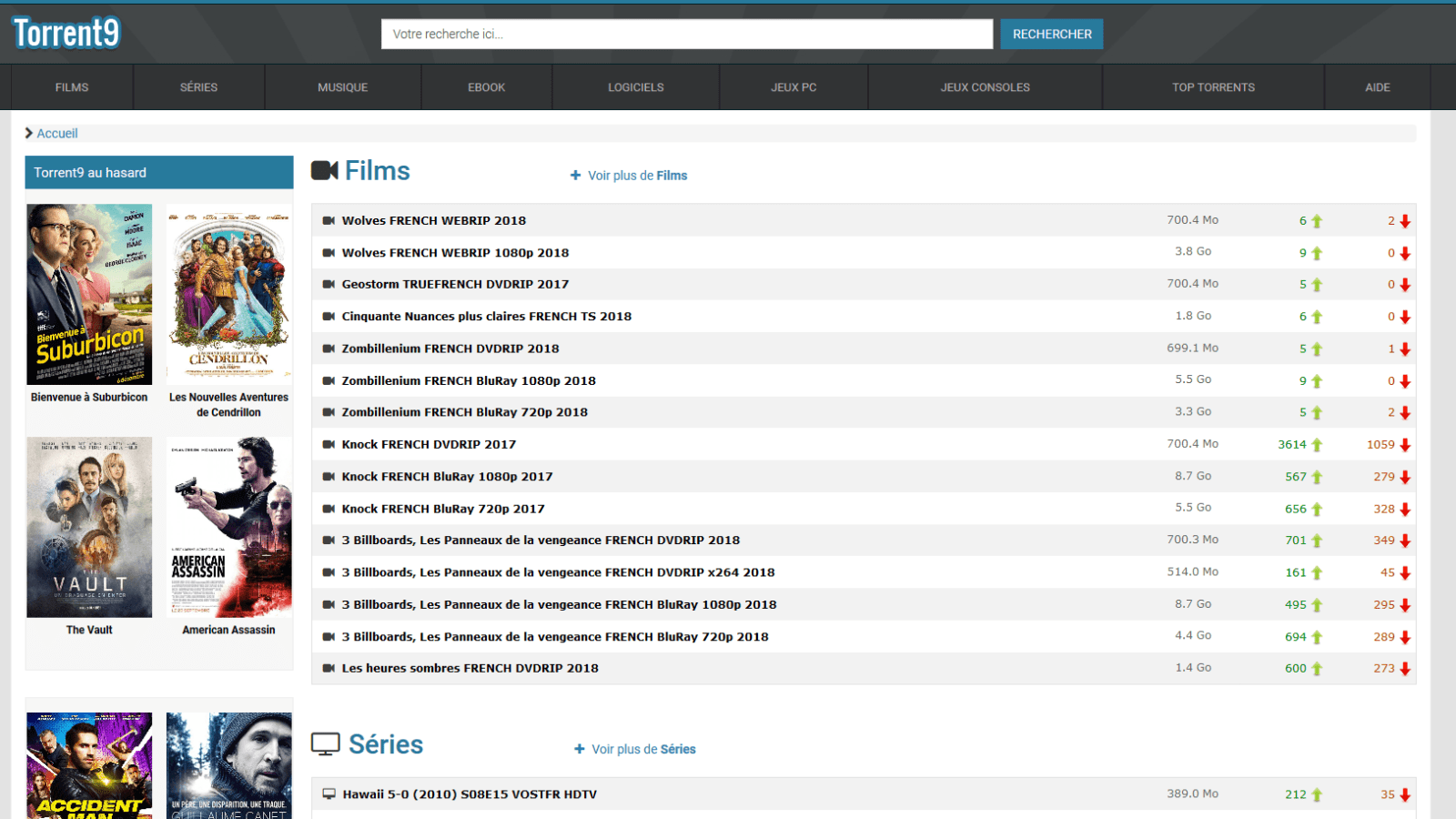Open the JEUX CONSOLES menu
This screenshot has height=819, width=1456.
tap(986, 87)
